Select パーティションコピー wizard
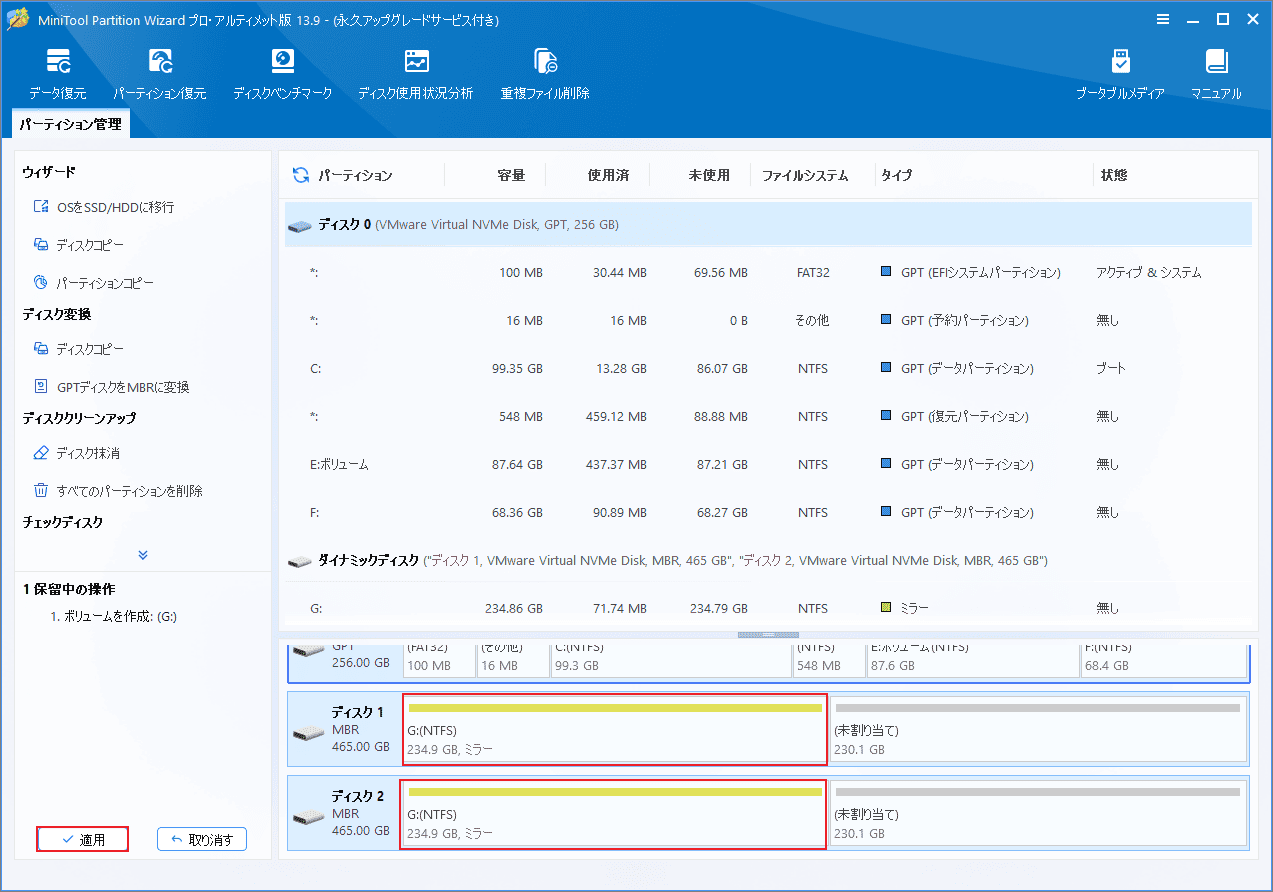 tap(94, 283)
